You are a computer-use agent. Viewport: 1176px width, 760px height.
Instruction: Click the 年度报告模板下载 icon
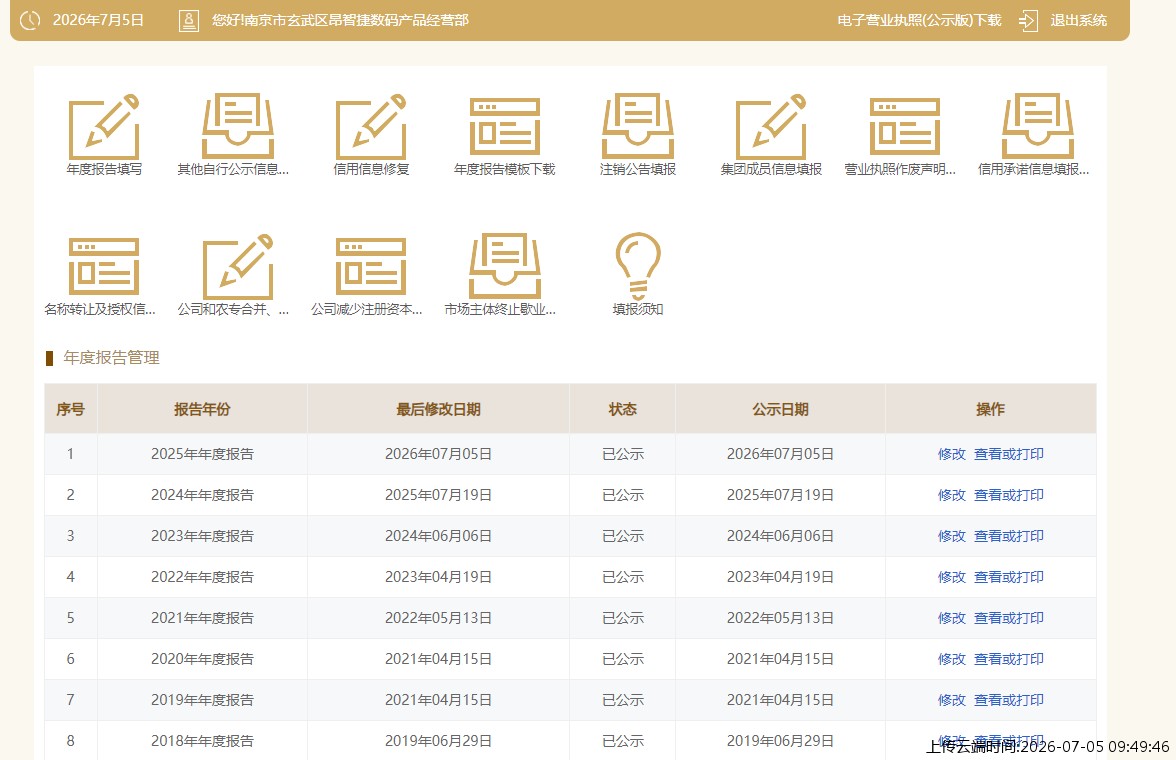[505, 127]
